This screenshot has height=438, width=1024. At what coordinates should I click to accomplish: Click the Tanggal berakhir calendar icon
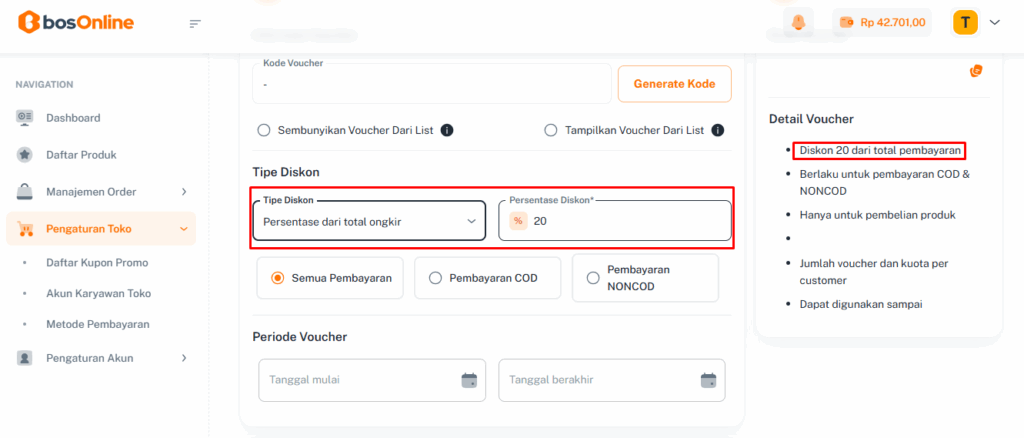[x=708, y=380]
